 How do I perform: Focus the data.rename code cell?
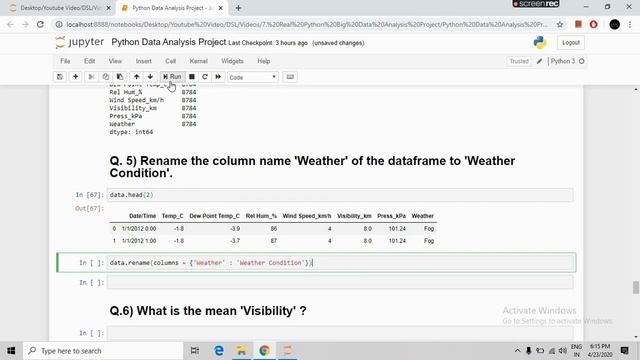[340, 263]
